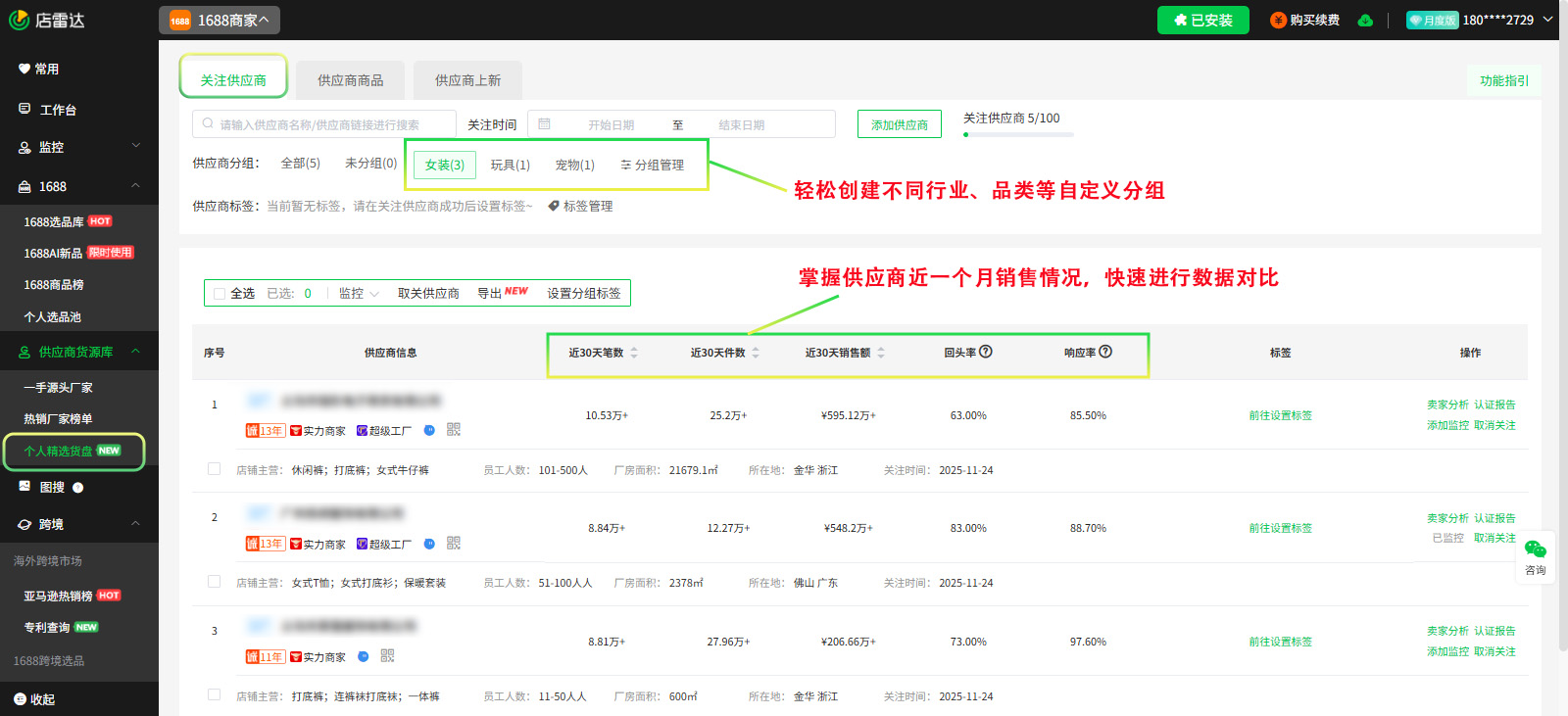Tick the 全选 select-all checkbox
The width and height of the screenshot is (1568, 716).
(220, 294)
